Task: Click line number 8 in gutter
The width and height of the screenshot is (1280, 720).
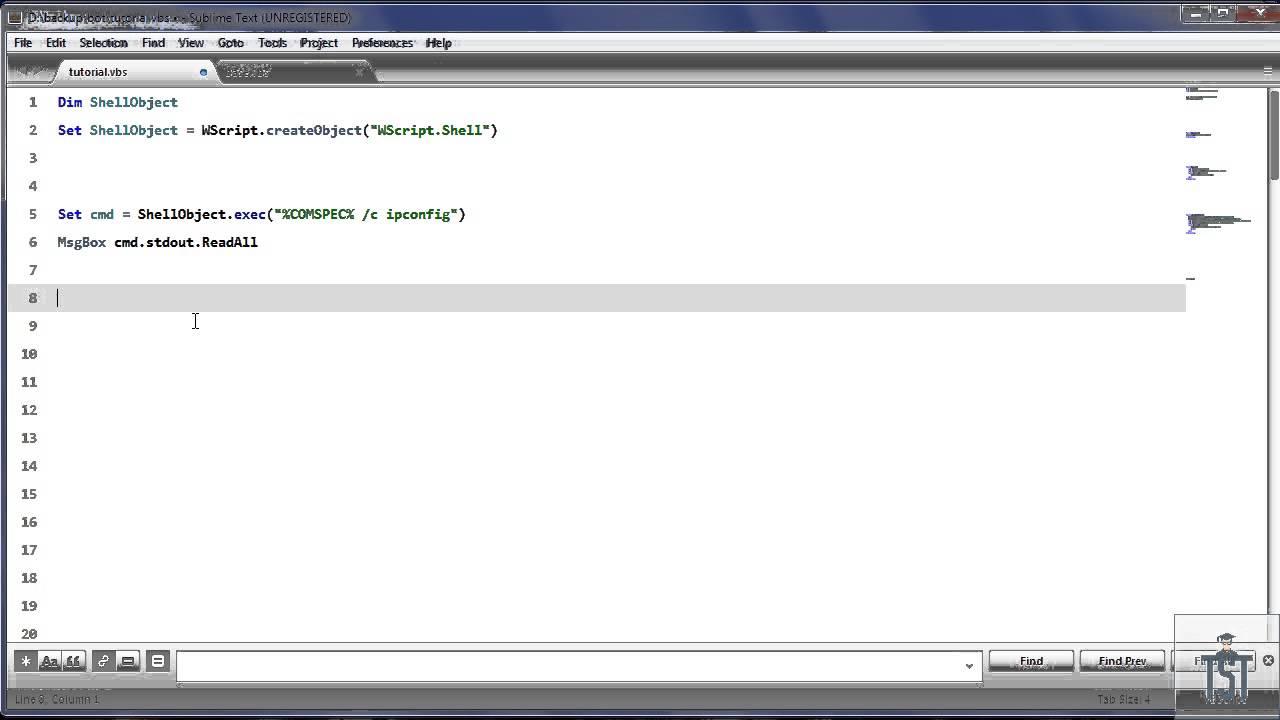Action: [33, 298]
